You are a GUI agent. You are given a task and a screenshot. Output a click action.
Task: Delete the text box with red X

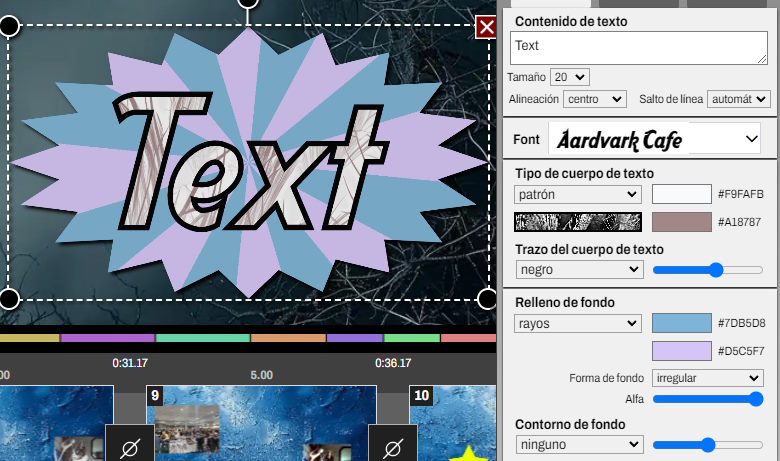pos(486,27)
